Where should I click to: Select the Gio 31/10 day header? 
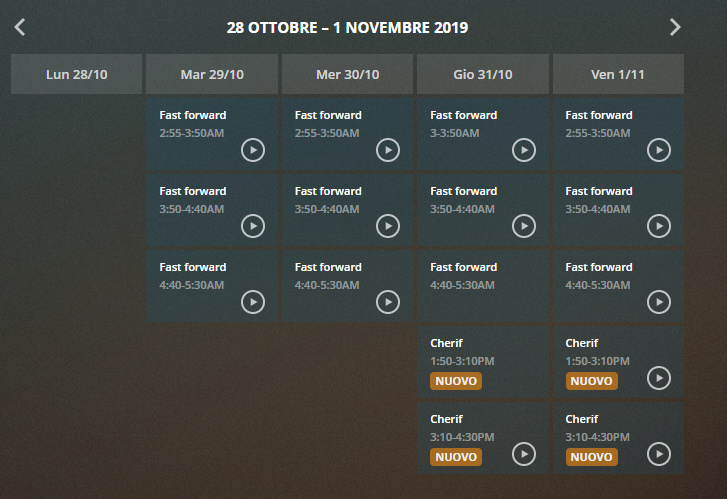[x=483, y=74]
